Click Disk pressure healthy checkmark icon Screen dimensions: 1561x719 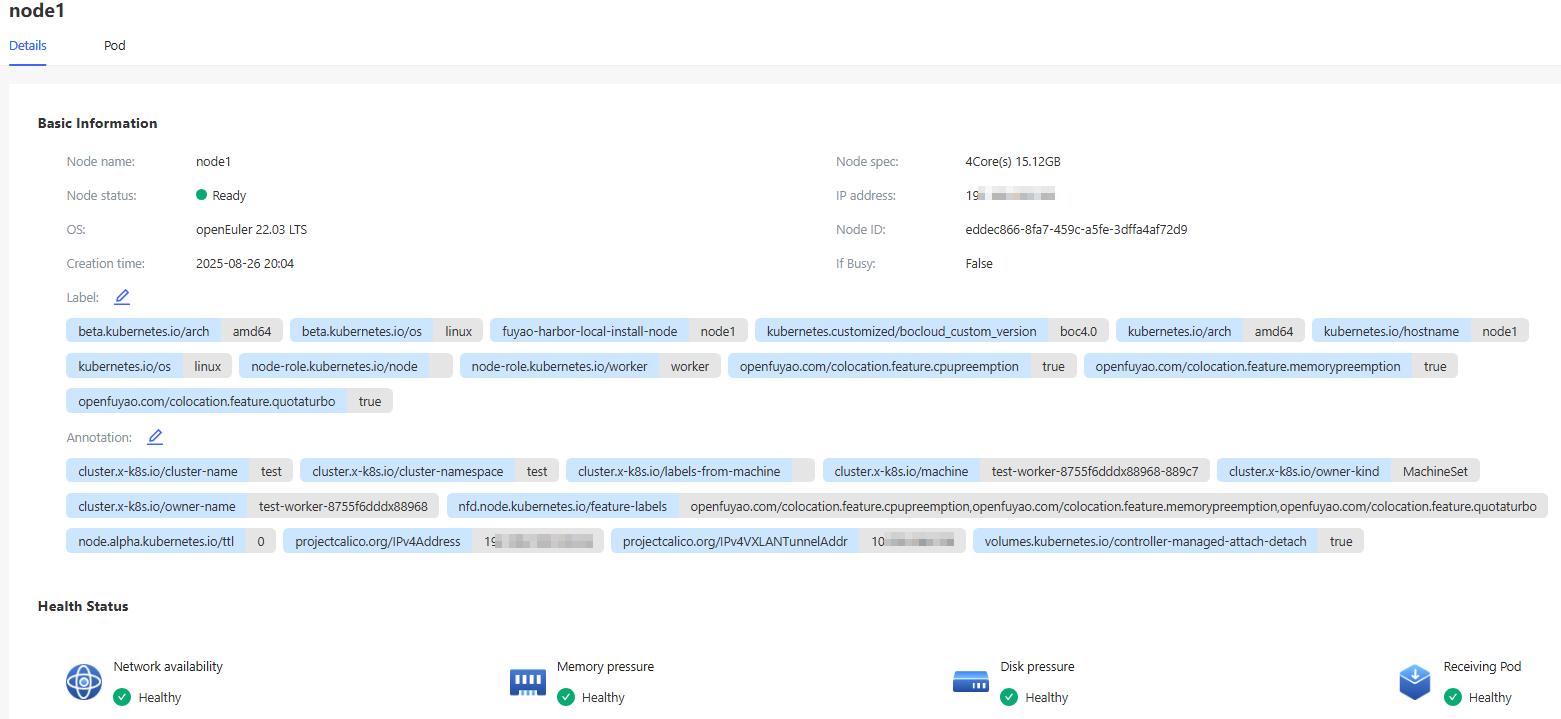click(x=1009, y=697)
